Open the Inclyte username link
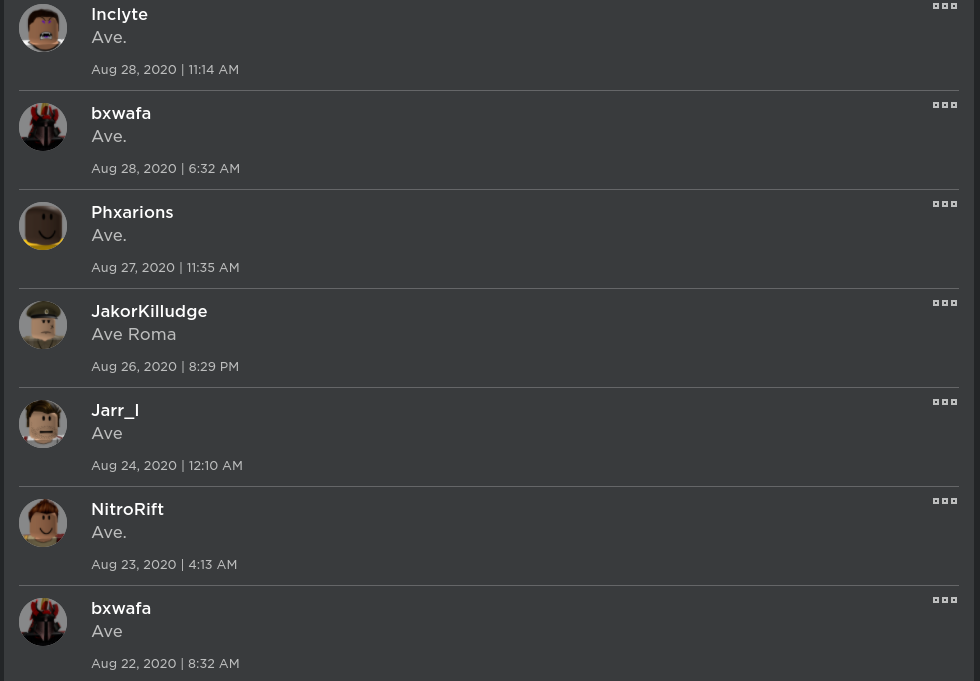 119,14
